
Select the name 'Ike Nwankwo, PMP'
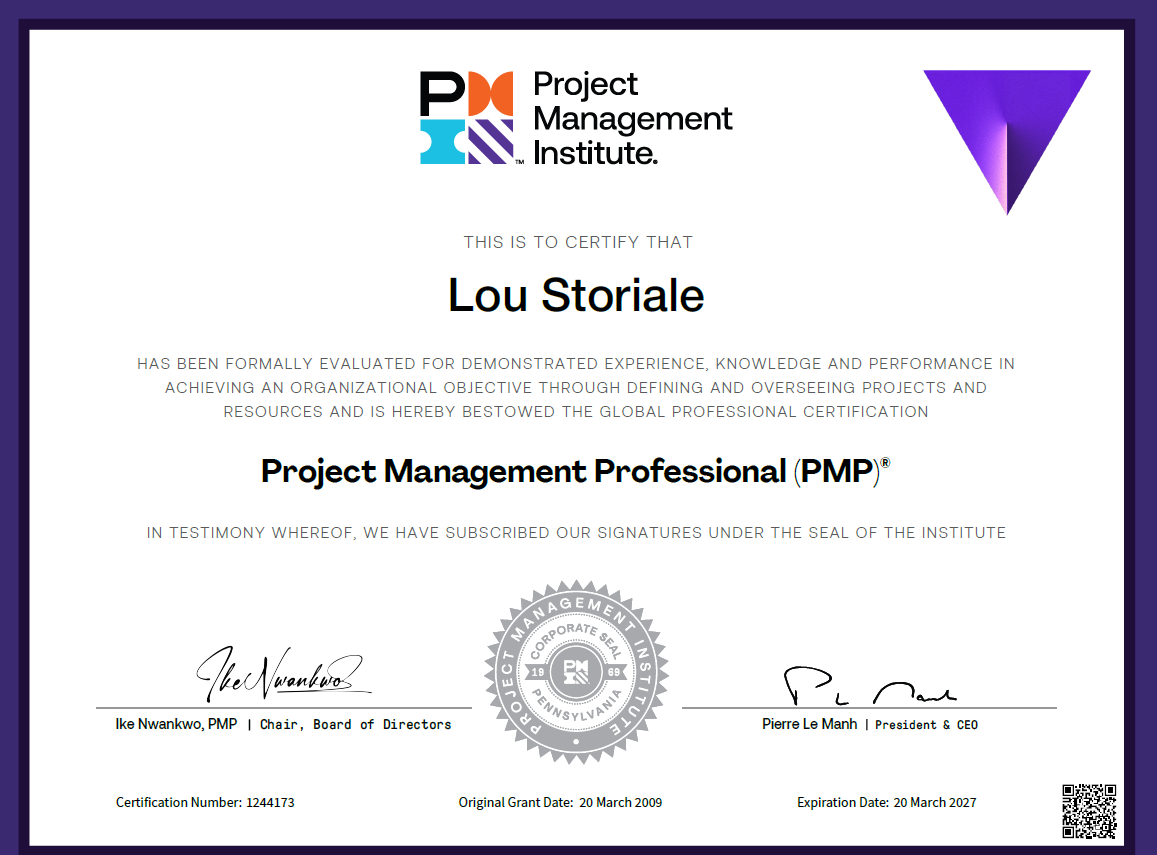pyautogui.click(x=176, y=724)
